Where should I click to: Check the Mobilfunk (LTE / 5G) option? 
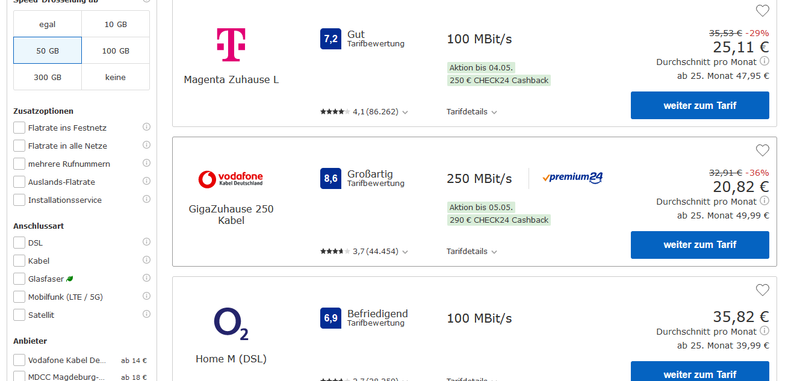click(x=19, y=297)
